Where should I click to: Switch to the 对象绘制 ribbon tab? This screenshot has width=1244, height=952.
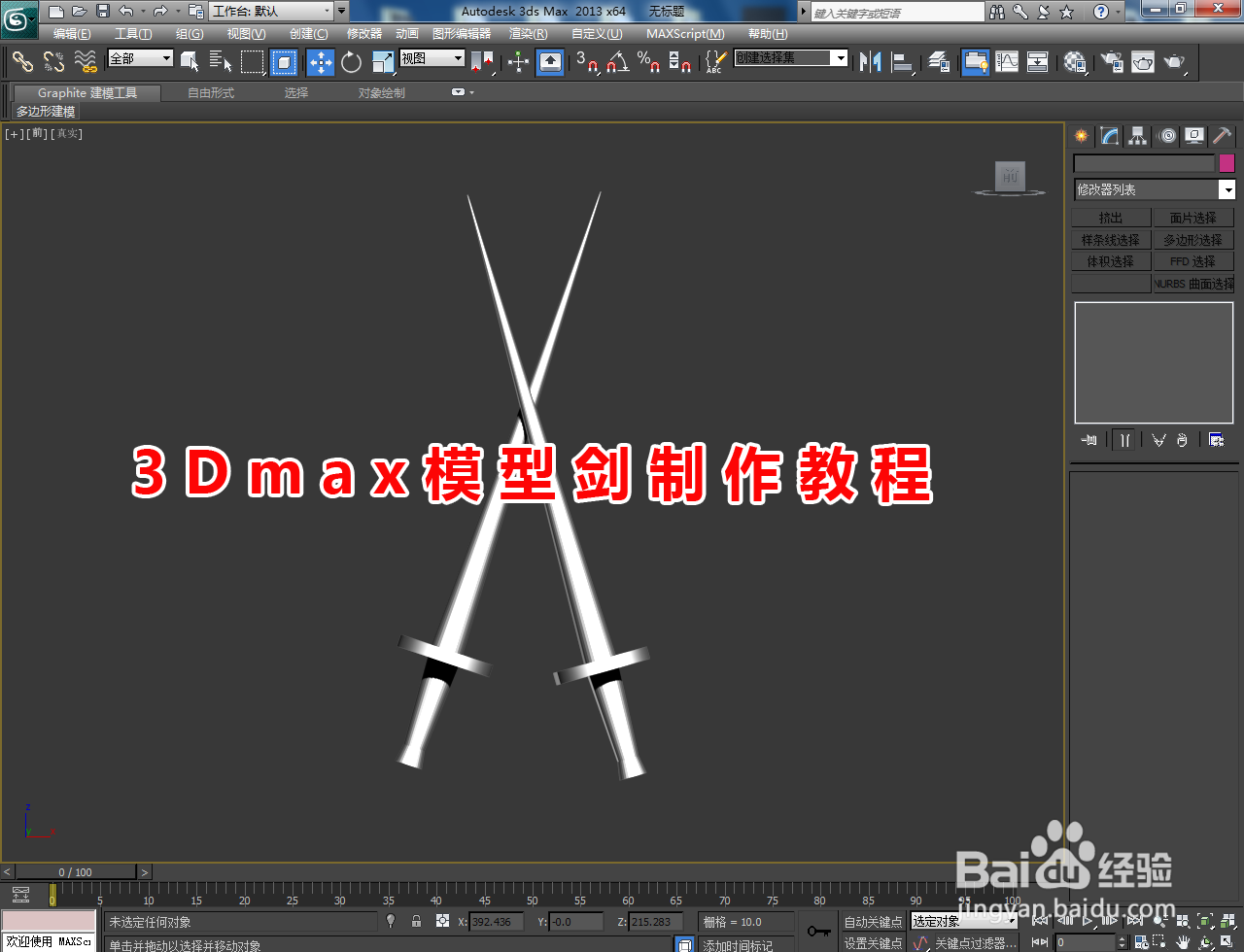click(382, 93)
